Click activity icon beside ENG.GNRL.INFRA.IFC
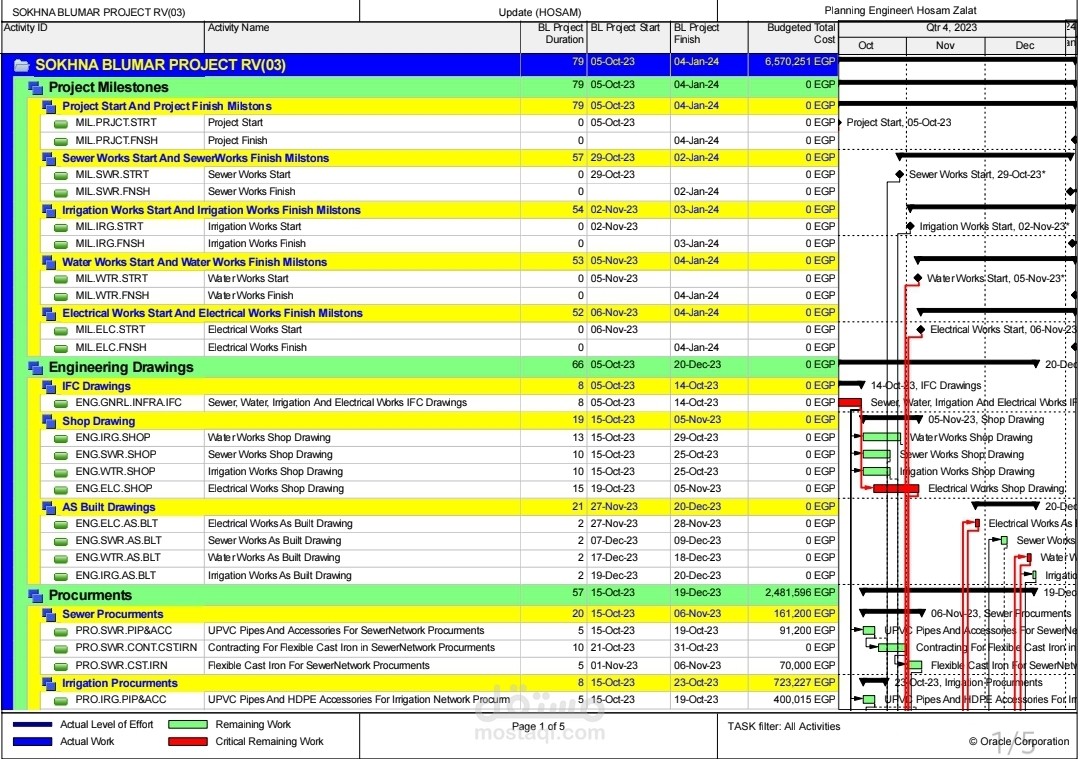The height and width of the screenshot is (759, 1080). (61, 404)
